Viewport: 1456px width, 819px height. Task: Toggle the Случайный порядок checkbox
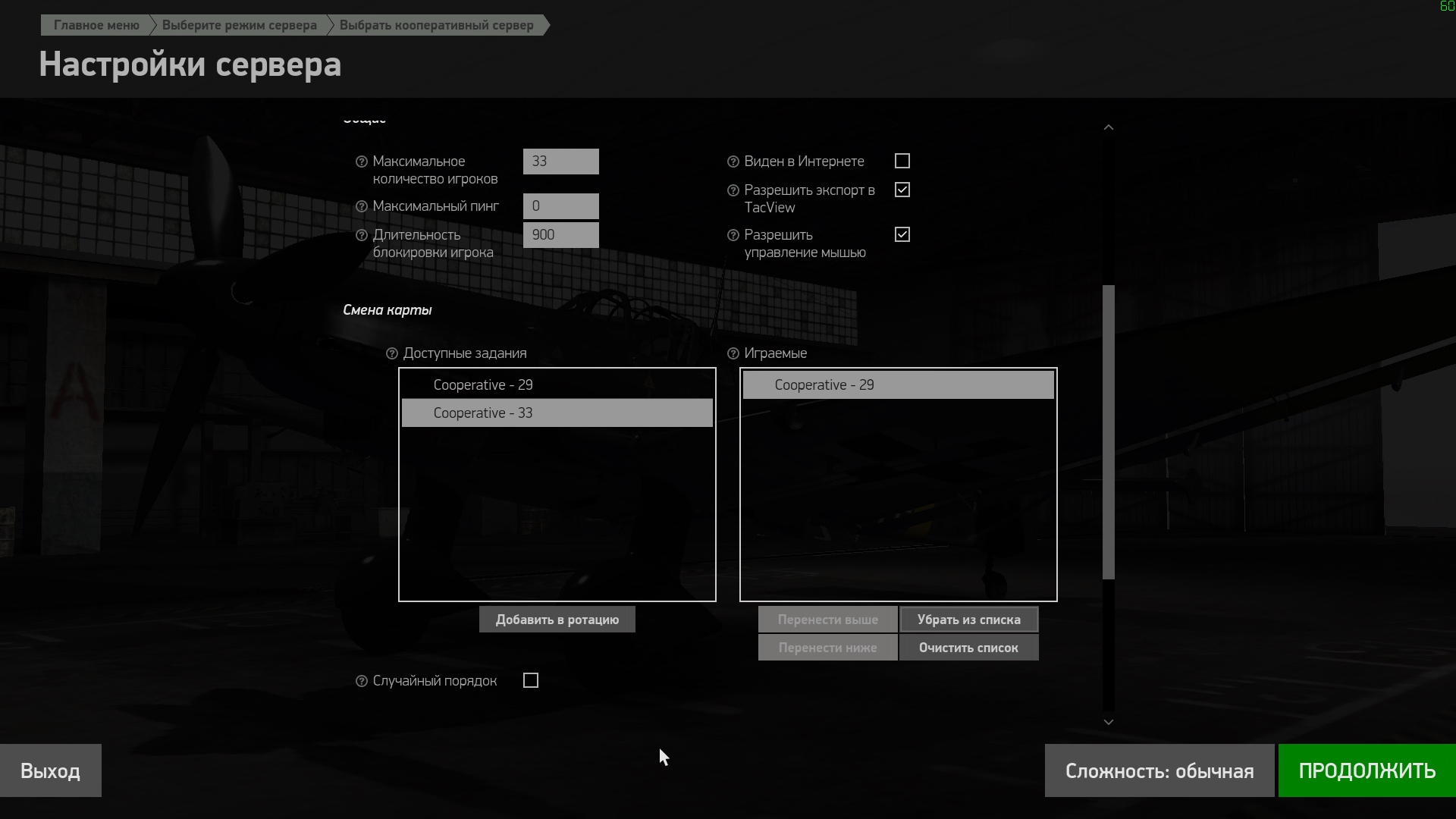531,680
